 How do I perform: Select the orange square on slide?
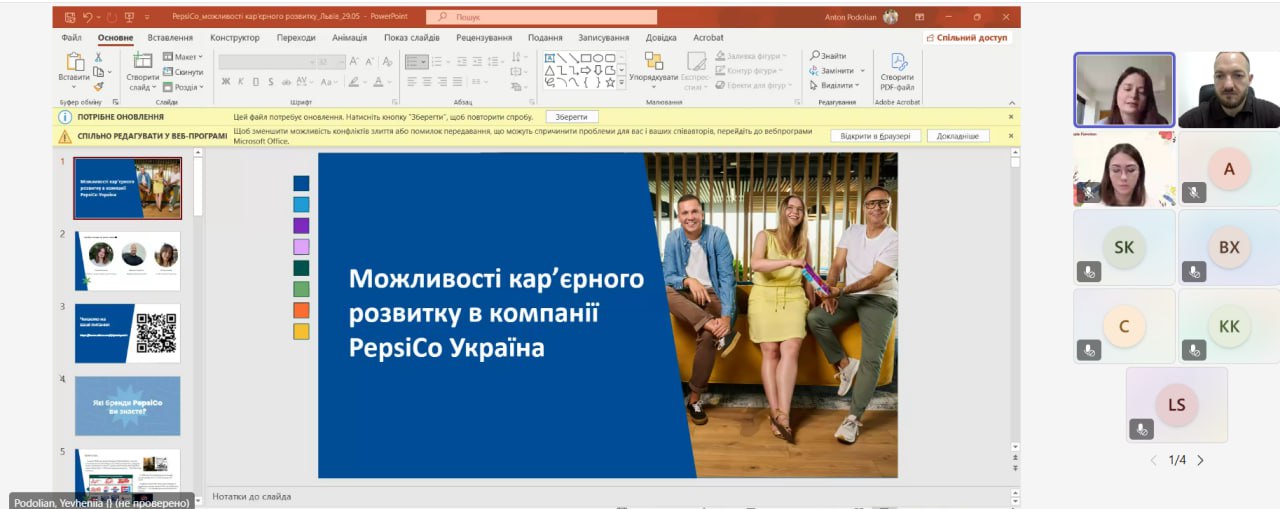(x=301, y=310)
